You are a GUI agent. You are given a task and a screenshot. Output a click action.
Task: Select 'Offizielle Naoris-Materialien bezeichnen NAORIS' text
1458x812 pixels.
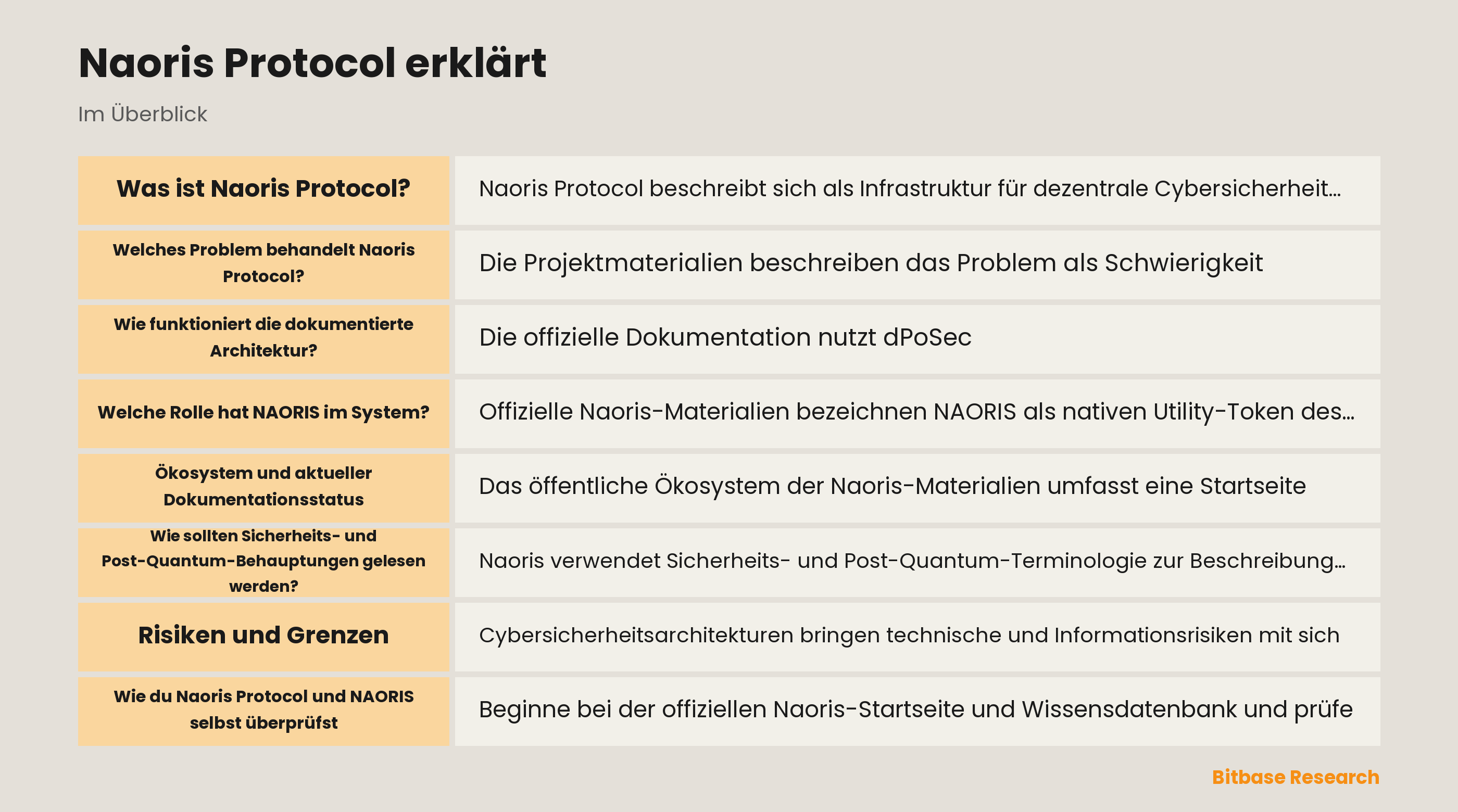tap(747, 412)
